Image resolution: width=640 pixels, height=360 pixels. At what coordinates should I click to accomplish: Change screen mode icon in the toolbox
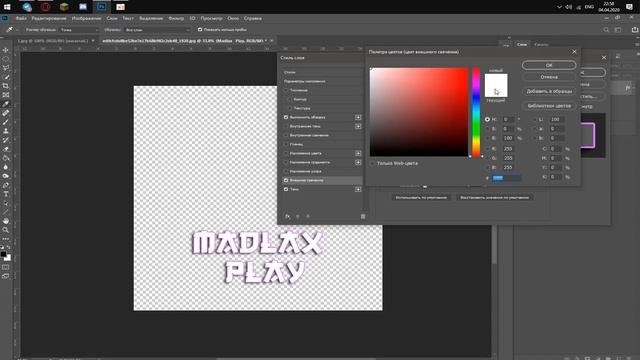(6, 276)
